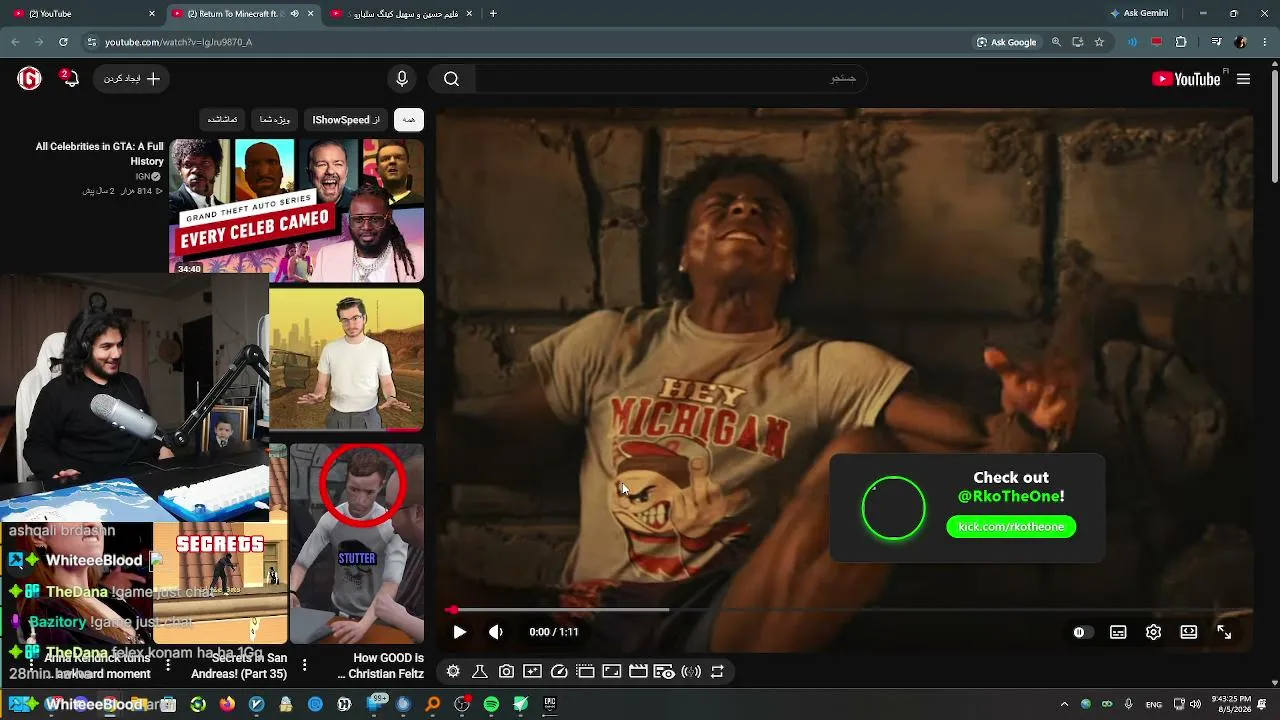Screen dimensions: 1280x720
Task: Open the Chrome three-dot menu
Action: (x=1266, y=42)
